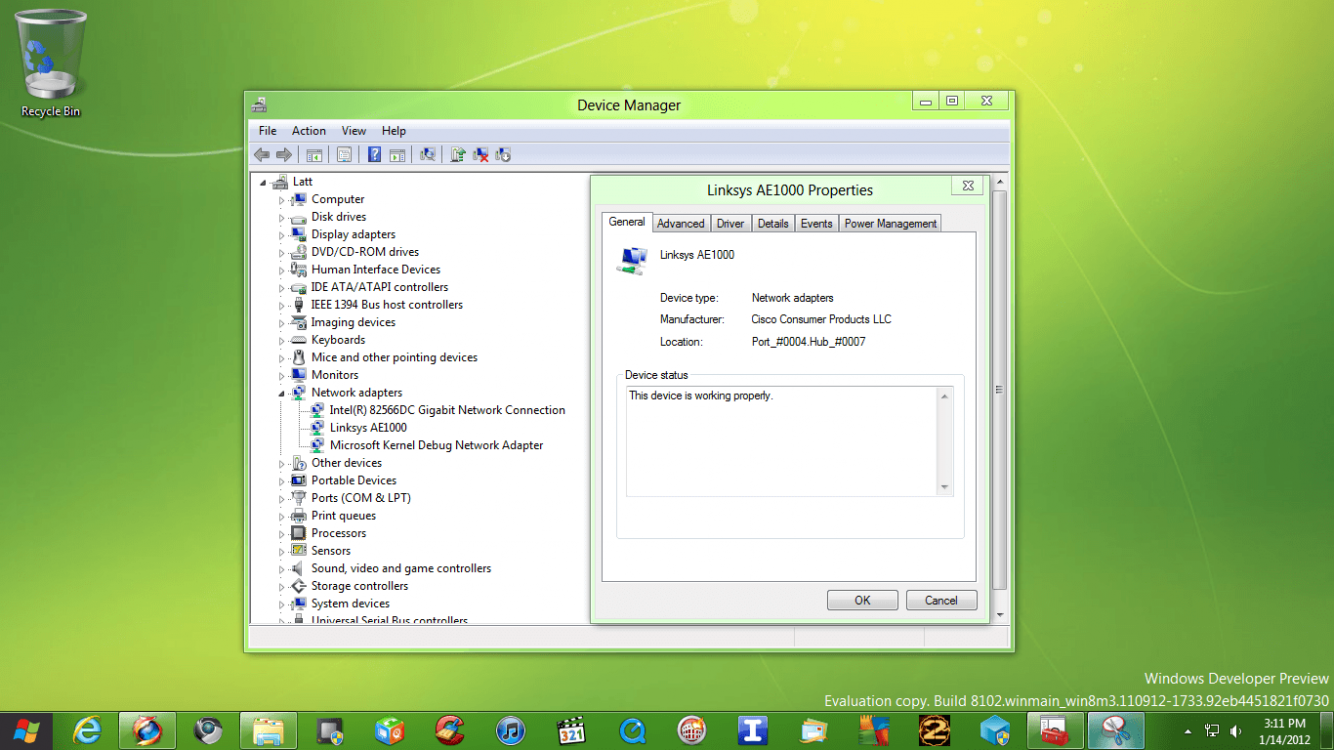
Task: Click the volume speaker icon in system tray
Action: tap(1236, 731)
